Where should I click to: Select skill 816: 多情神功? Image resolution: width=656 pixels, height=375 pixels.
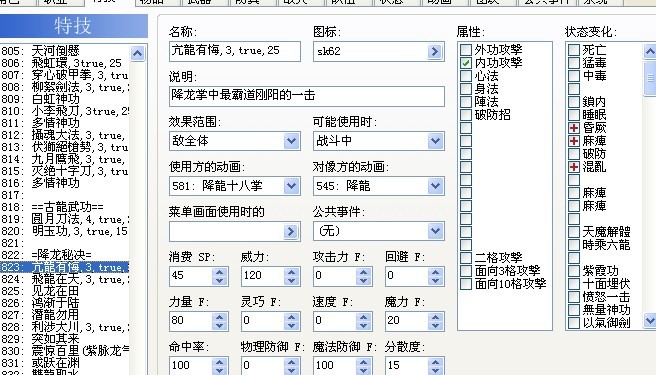[x=65, y=183]
